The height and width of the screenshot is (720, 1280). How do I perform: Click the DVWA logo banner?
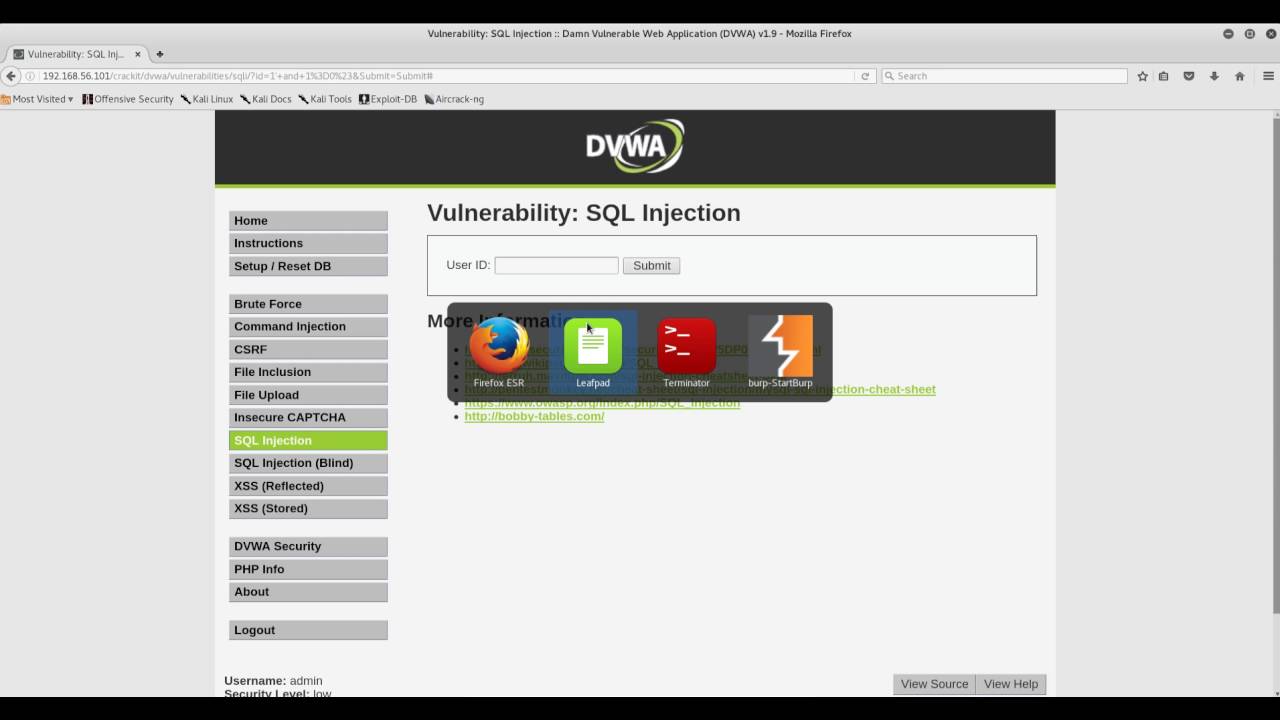[x=635, y=147]
